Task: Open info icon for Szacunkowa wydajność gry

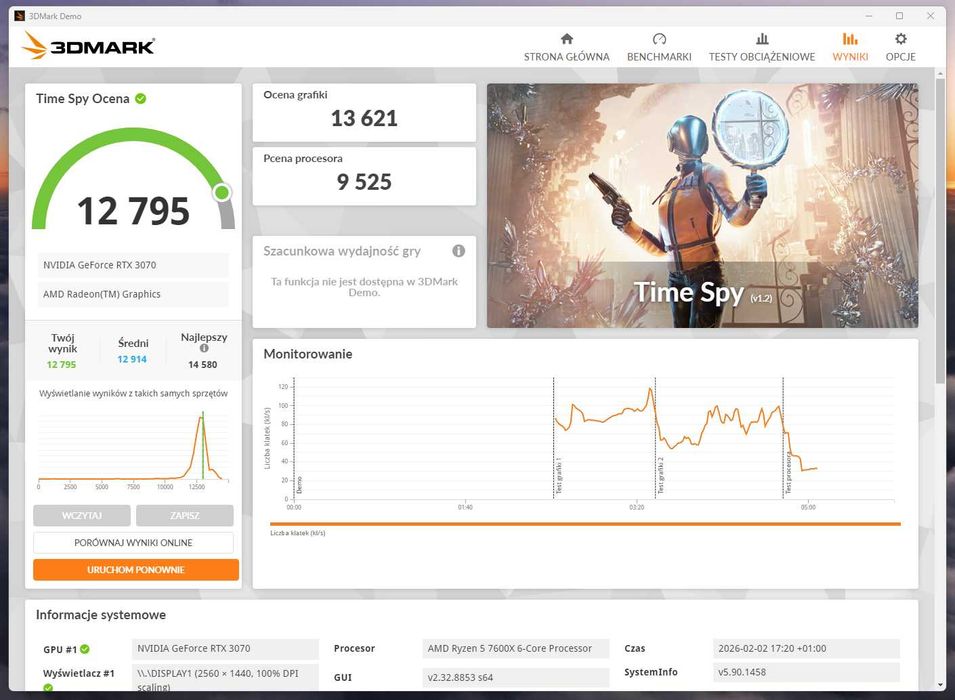Action: click(459, 251)
